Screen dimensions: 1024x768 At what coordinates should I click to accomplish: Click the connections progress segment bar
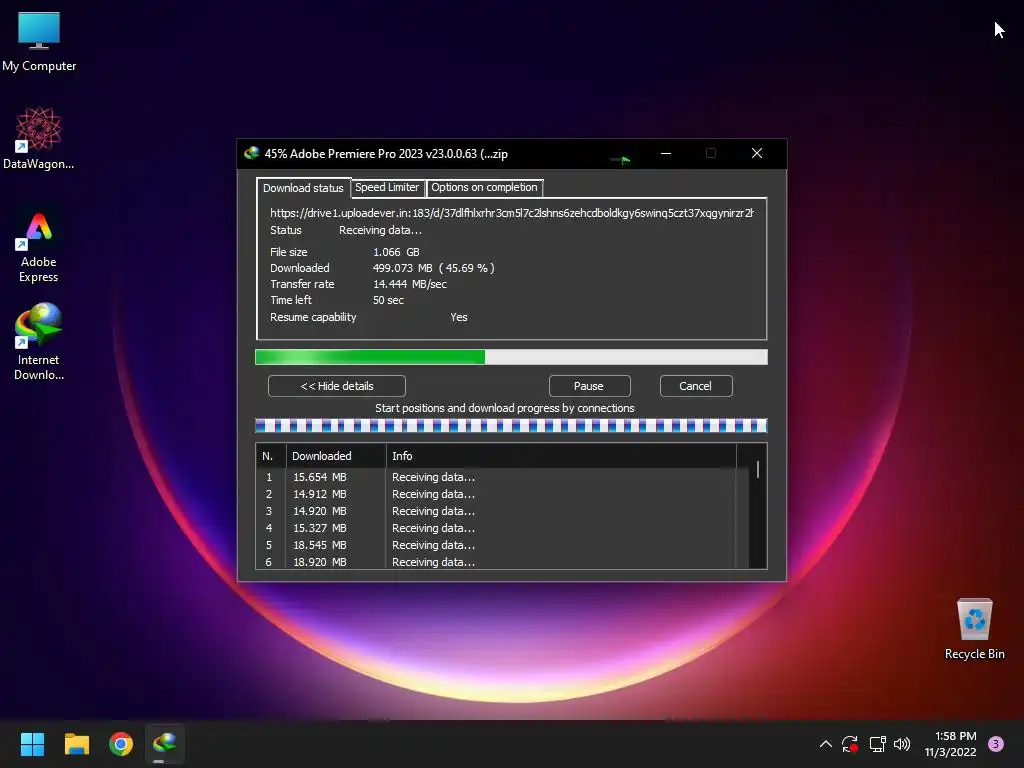tap(511, 426)
